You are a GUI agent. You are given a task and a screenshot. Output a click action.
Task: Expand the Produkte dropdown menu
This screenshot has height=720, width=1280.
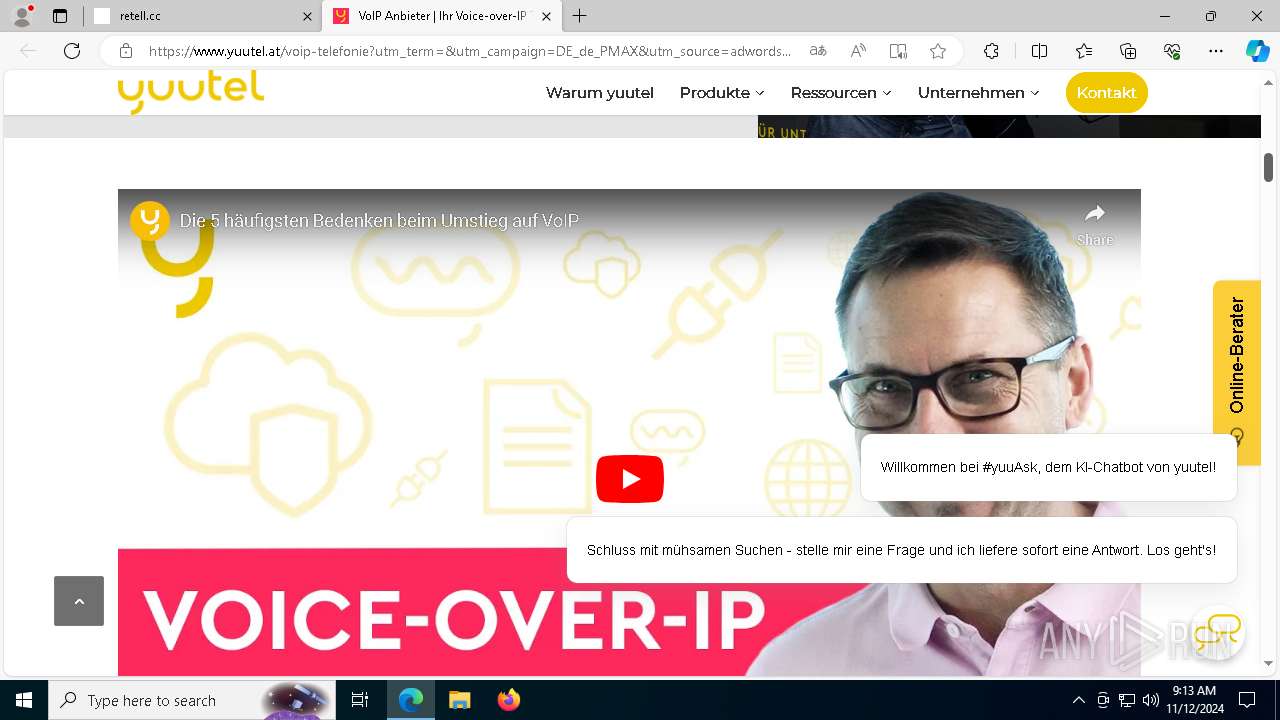[722, 93]
